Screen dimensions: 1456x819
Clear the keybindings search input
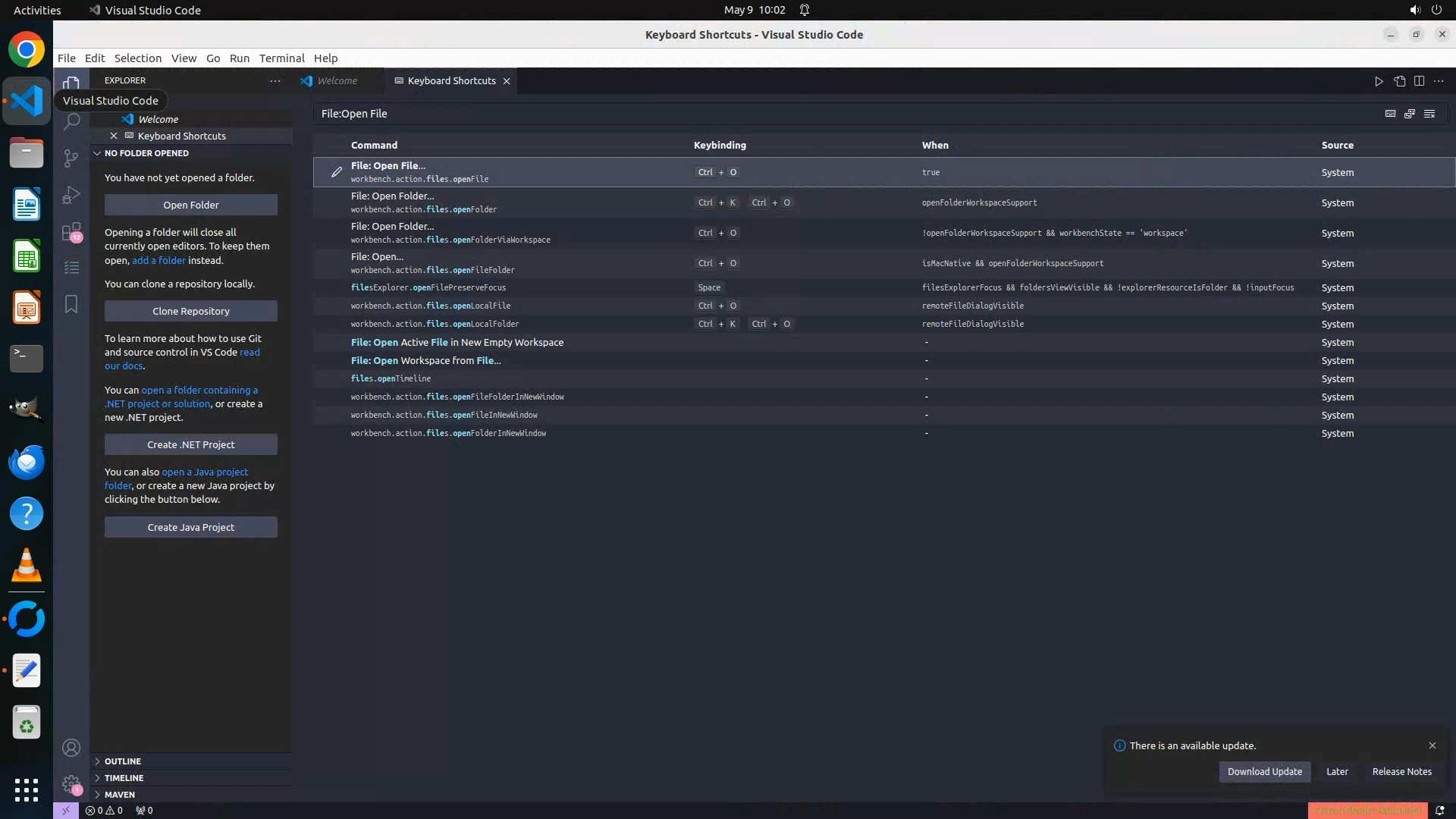(1429, 114)
